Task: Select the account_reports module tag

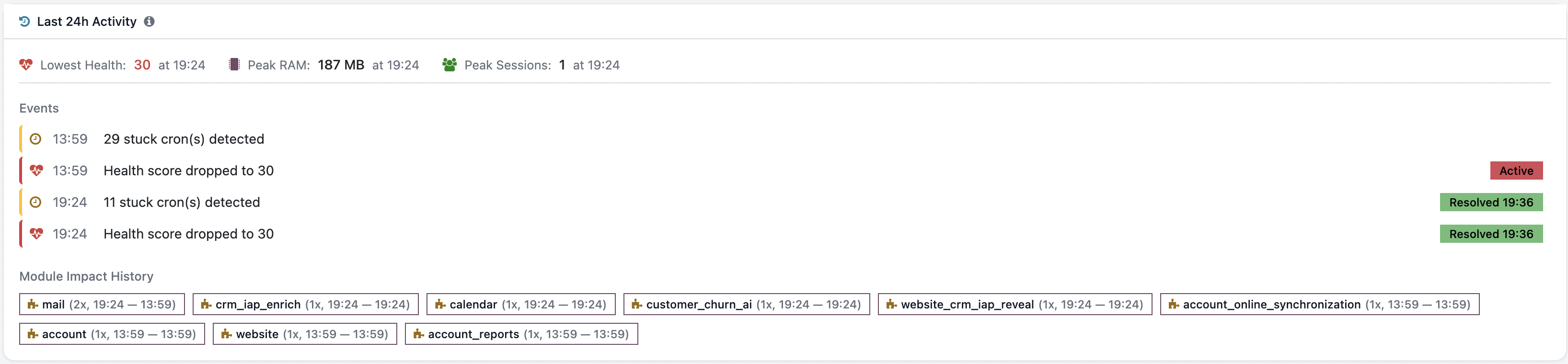Action: [x=522, y=333]
